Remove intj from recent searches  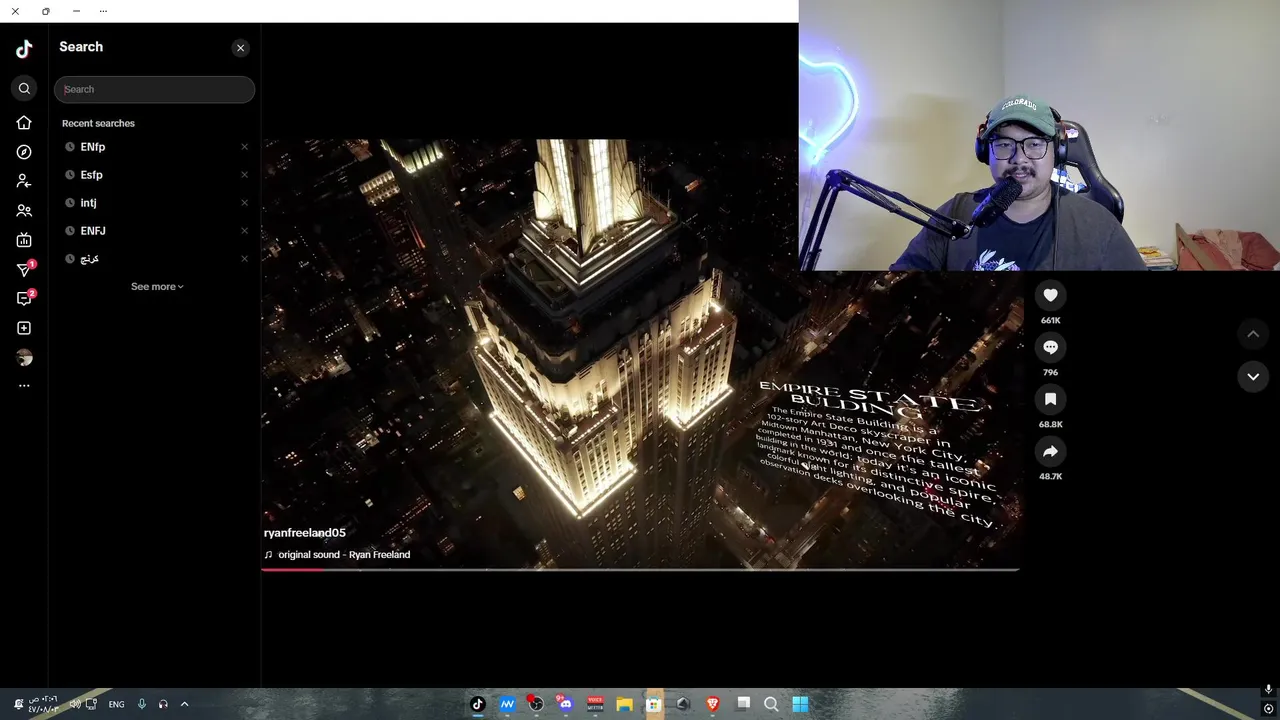point(244,203)
